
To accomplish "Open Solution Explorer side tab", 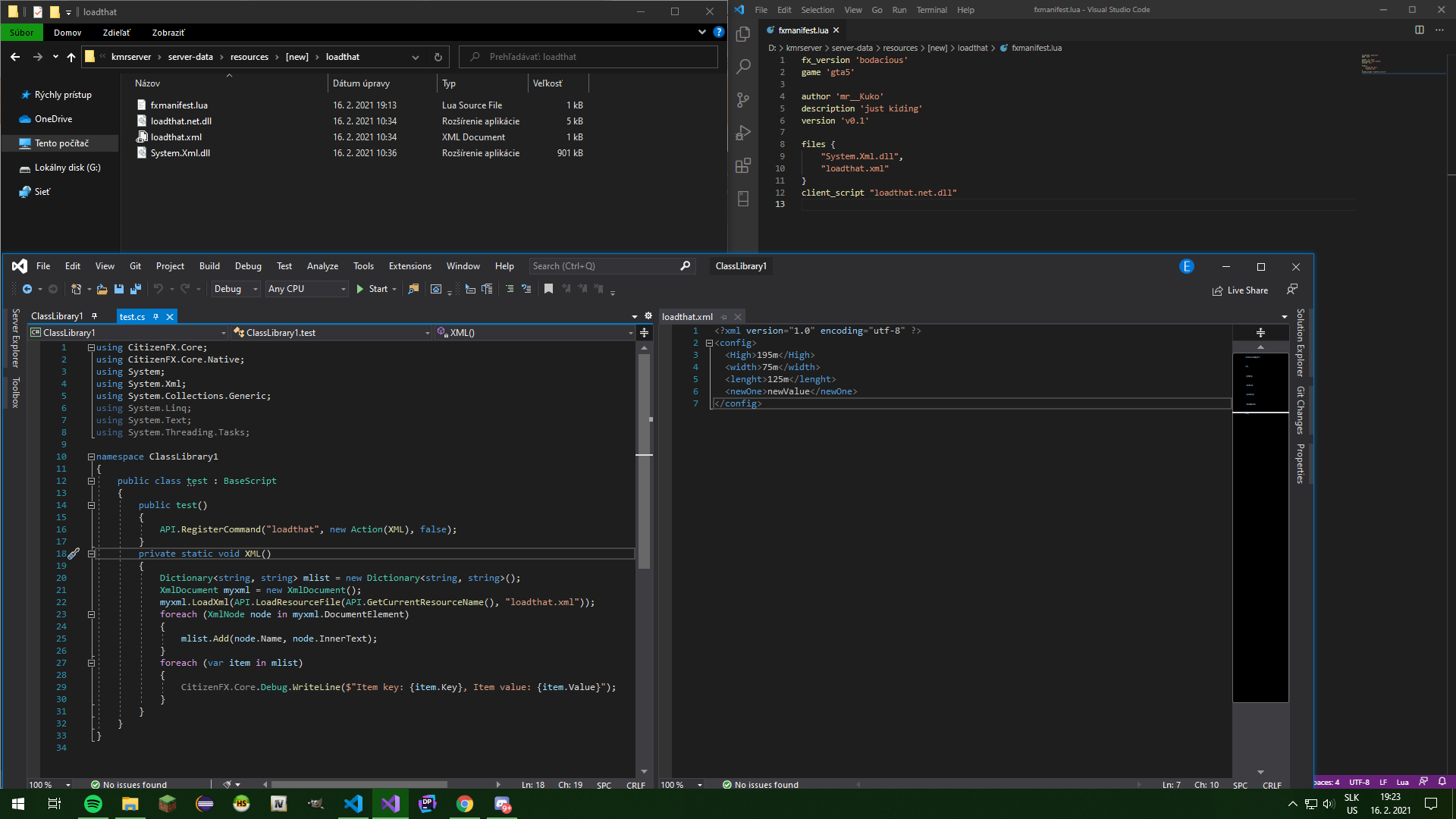I will point(1300,343).
